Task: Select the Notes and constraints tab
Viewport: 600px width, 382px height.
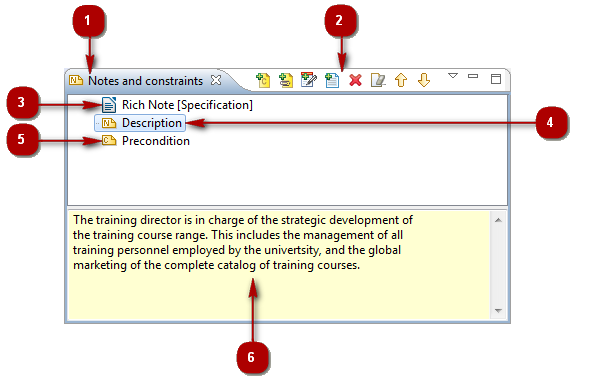Action: pos(145,81)
